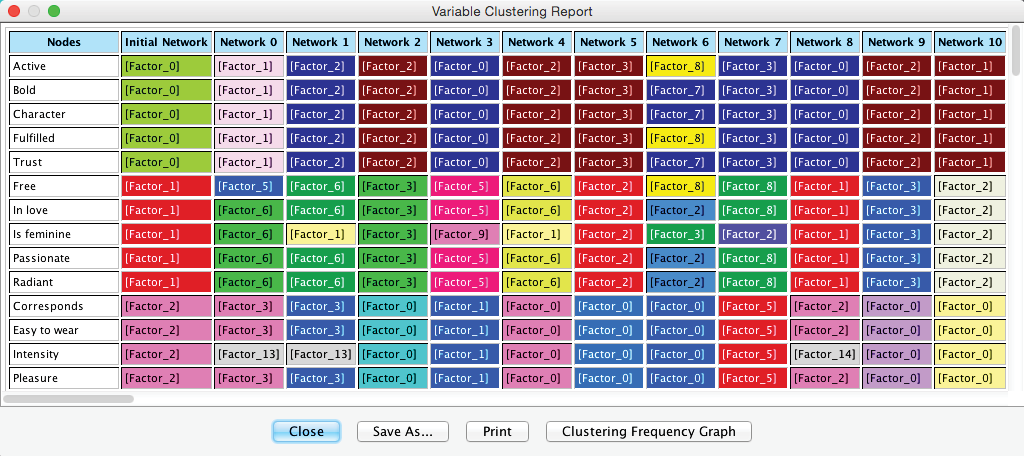Image resolution: width=1024 pixels, height=456 pixels.
Task: Select the Network 6 column header
Action: pos(681,42)
